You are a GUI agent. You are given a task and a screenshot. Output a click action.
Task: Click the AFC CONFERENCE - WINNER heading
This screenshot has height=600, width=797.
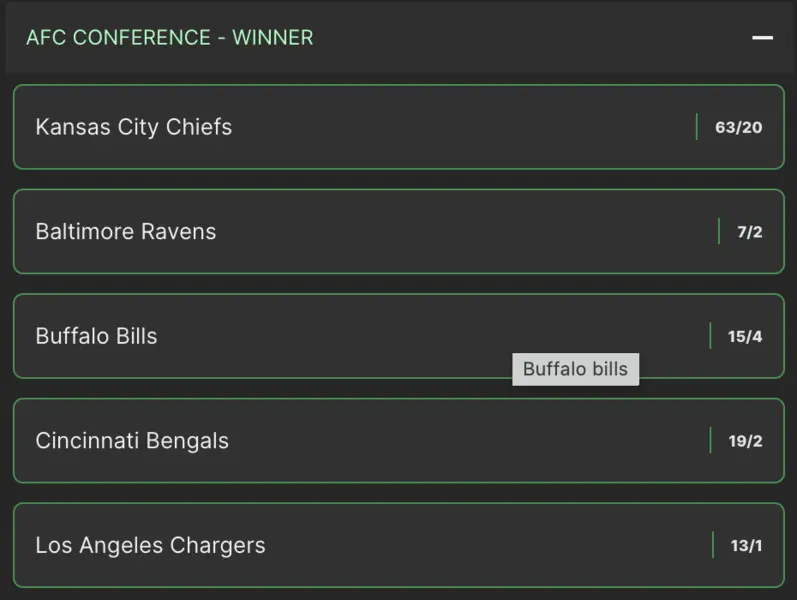point(169,38)
